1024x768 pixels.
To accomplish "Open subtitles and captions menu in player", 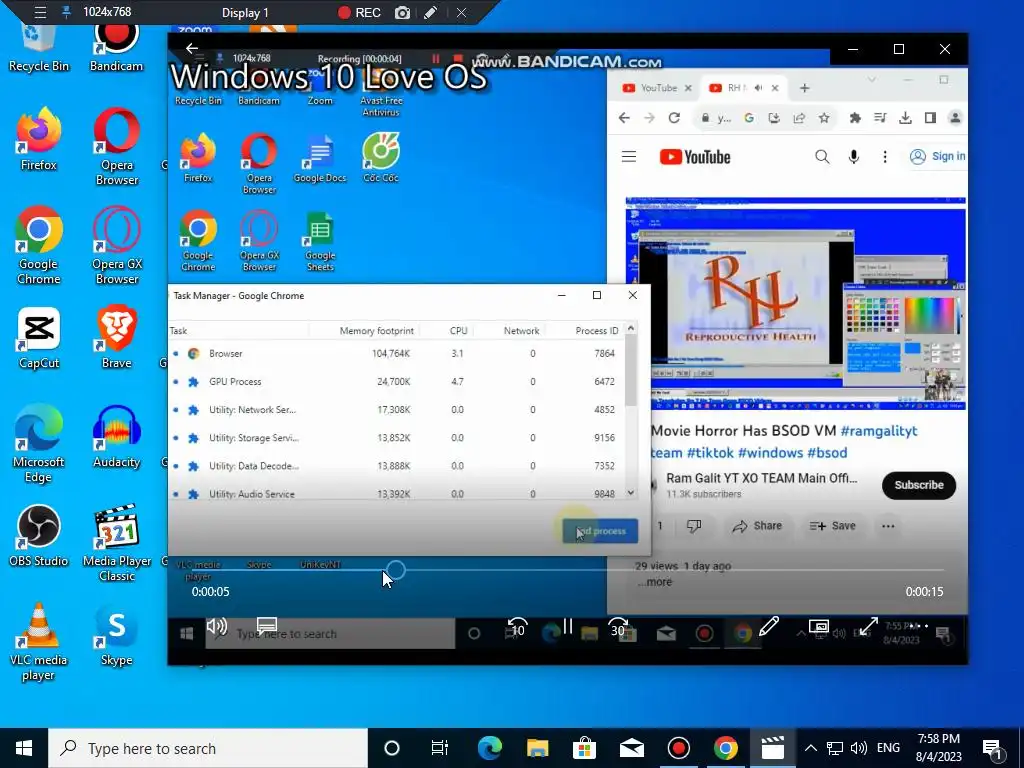I will (267, 628).
